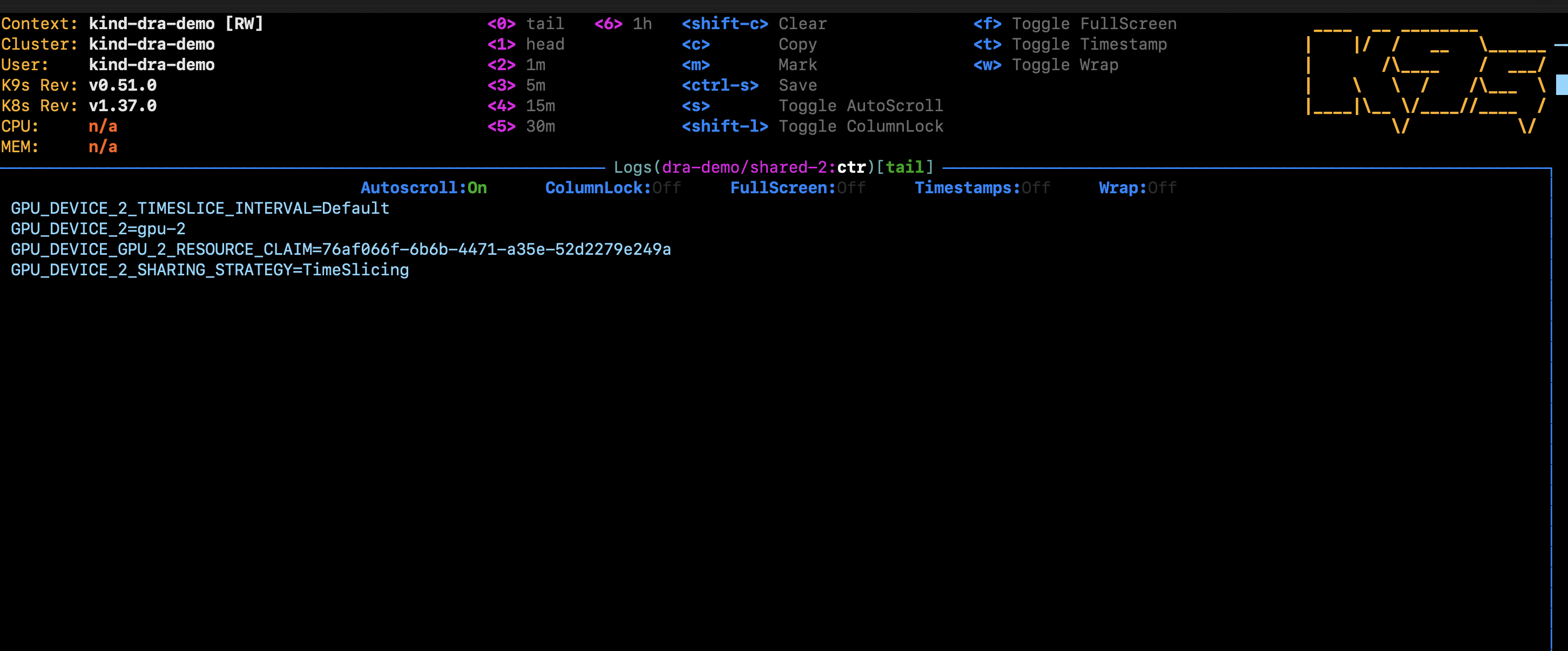Click the MEM n/a value
Image resolution: width=1568 pixels, height=651 pixels.
[x=103, y=147]
